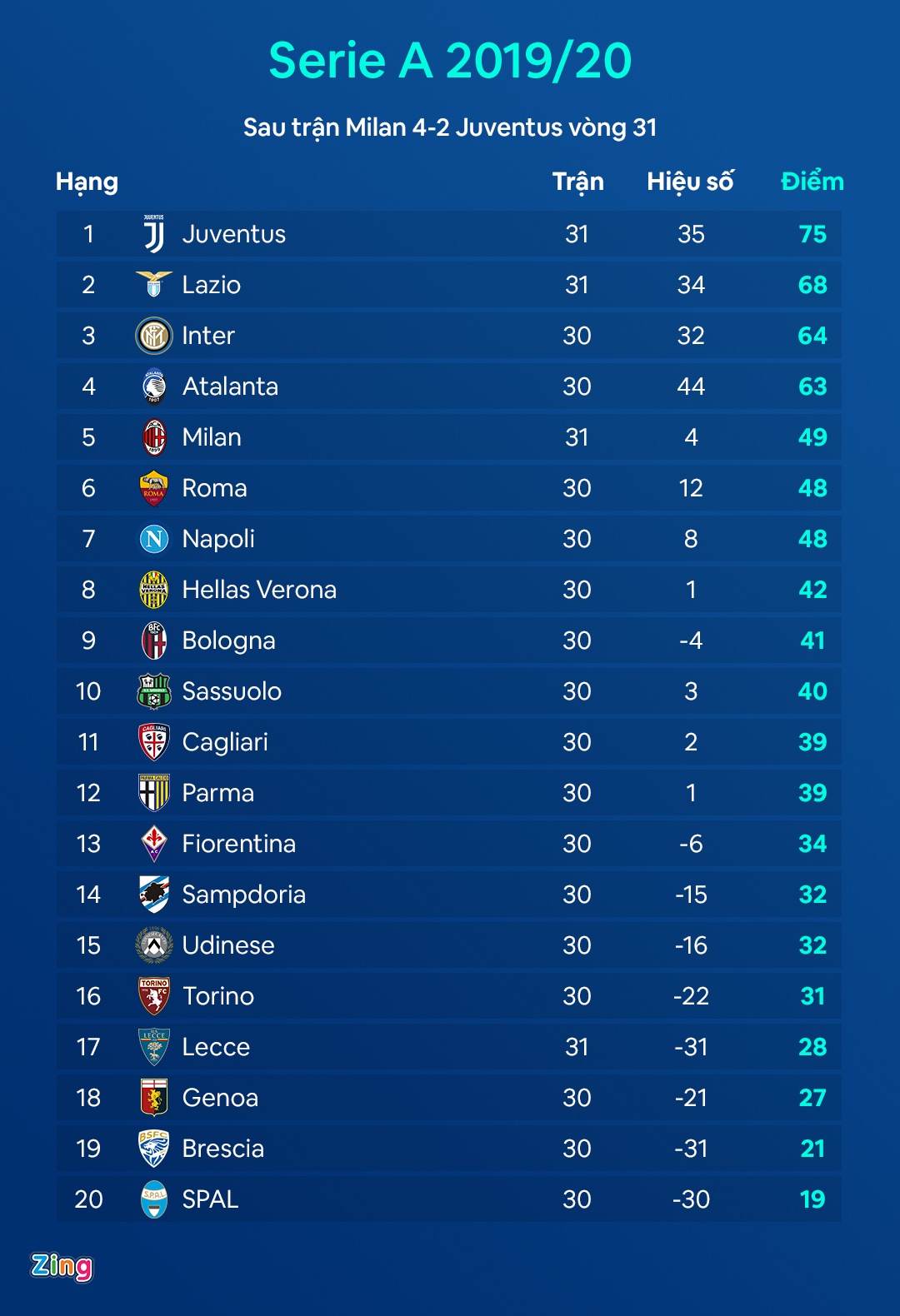Click the Torino bull crest
This screenshot has height=1316, width=900.
click(x=154, y=996)
